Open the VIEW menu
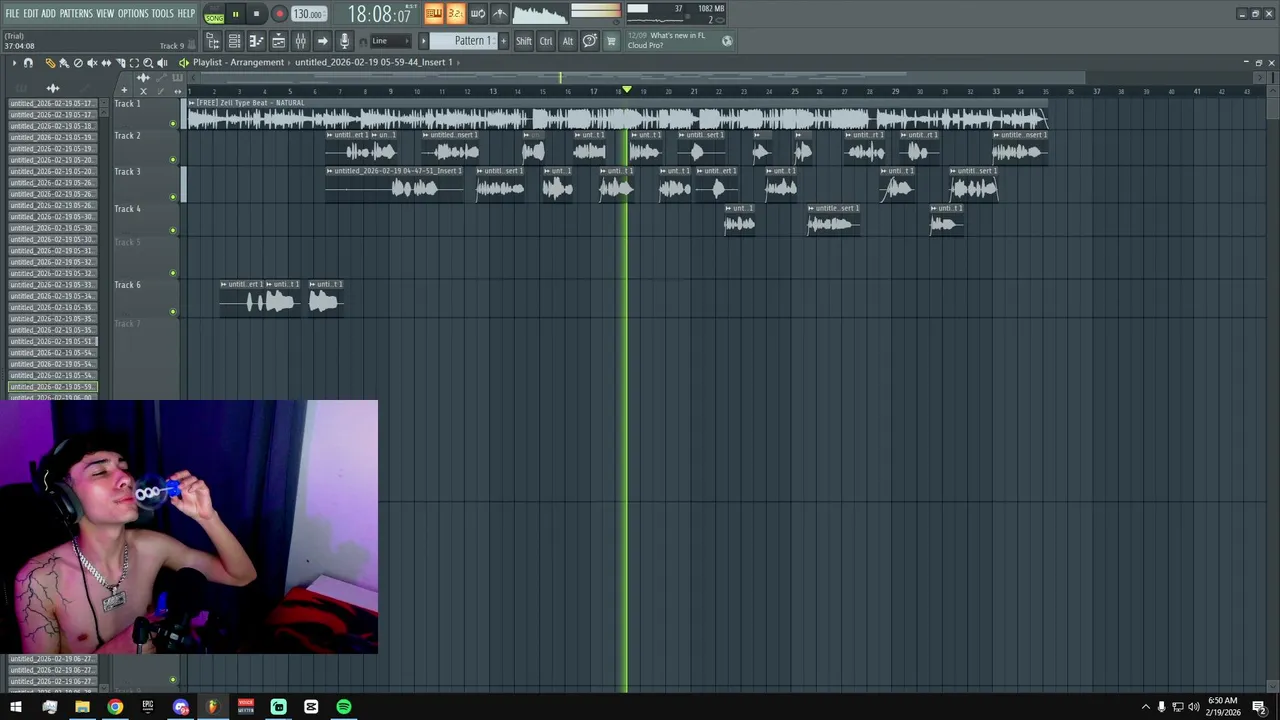Screen dimensions: 1280x720 pos(105,13)
